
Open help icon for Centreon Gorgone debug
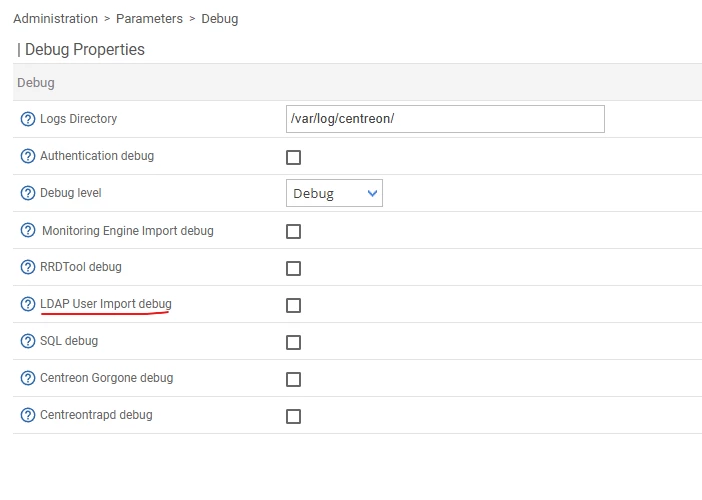tap(28, 378)
